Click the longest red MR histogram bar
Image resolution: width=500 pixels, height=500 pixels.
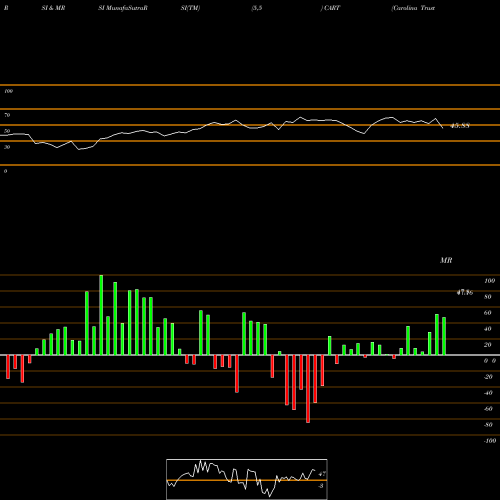click(x=308, y=389)
